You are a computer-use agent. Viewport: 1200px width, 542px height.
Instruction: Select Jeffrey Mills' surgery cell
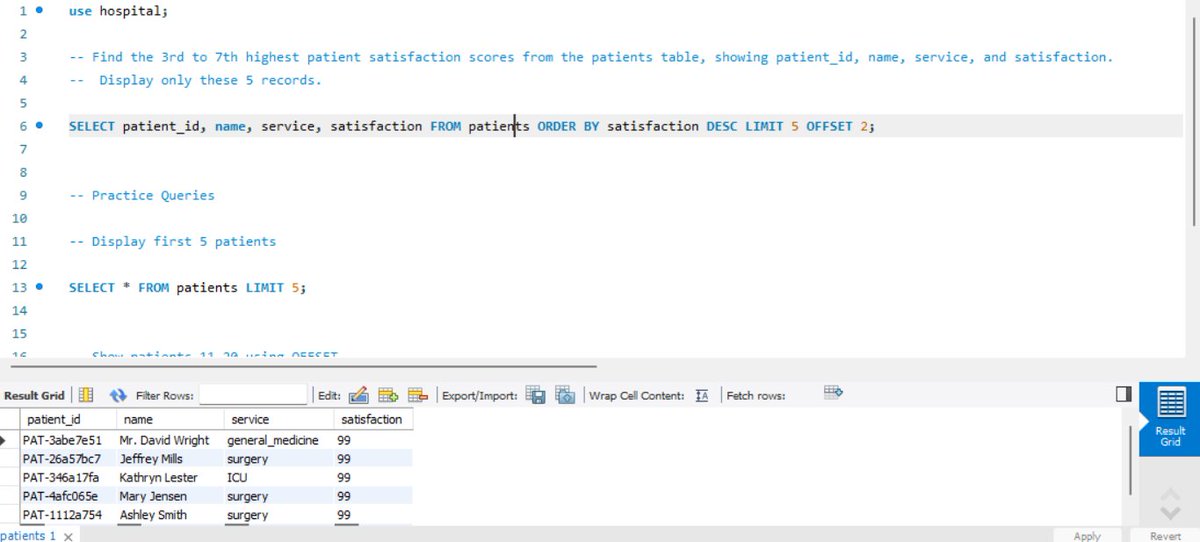point(279,459)
